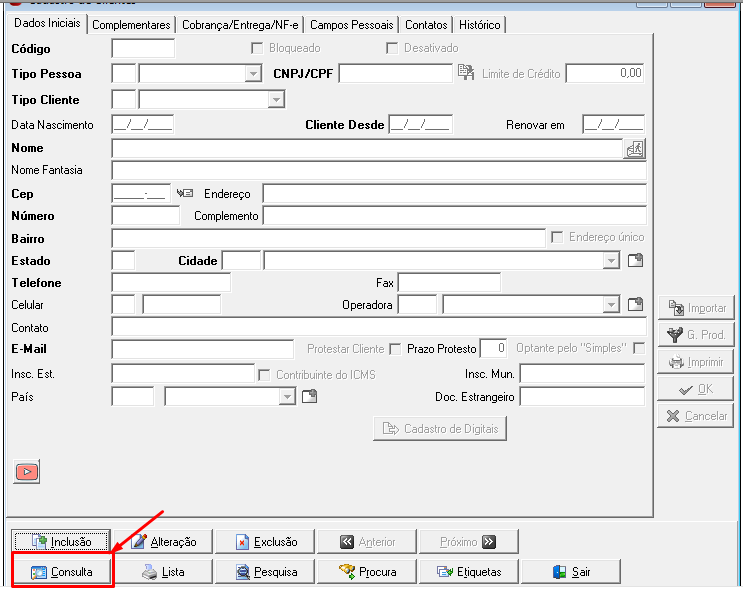Click the Fax input field

tap(449, 282)
